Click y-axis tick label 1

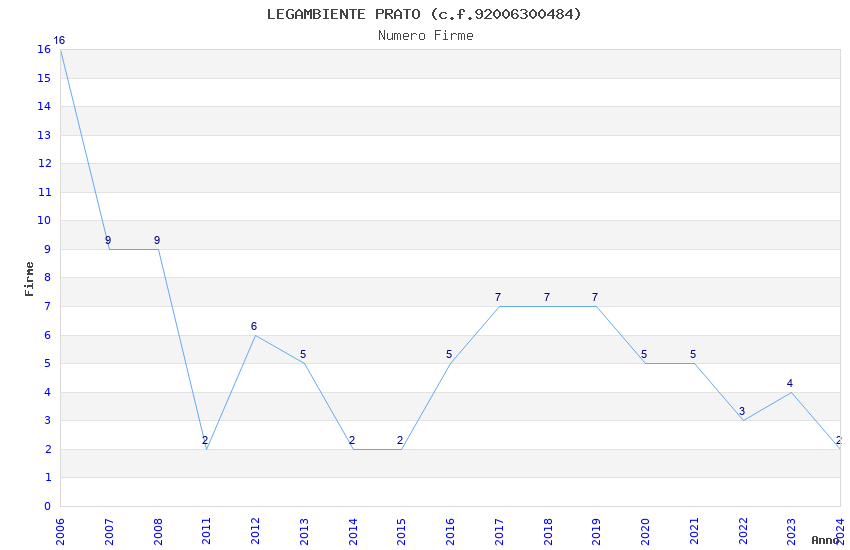pyautogui.click(x=48, y=477)
